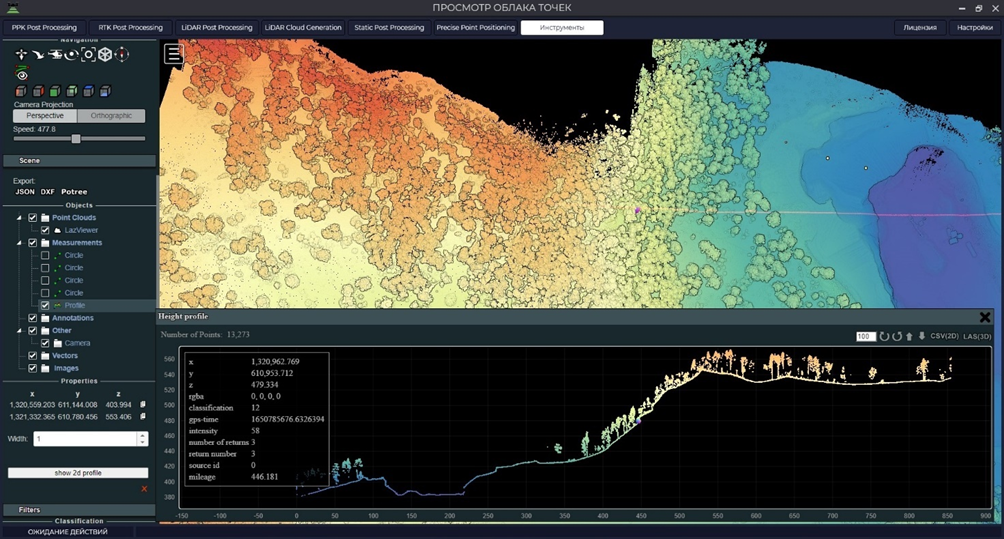Toggle the Annotations checkbox
The height and width of the screenshot is (539, 1004).
pyautogui.click(x=33, y=318)
